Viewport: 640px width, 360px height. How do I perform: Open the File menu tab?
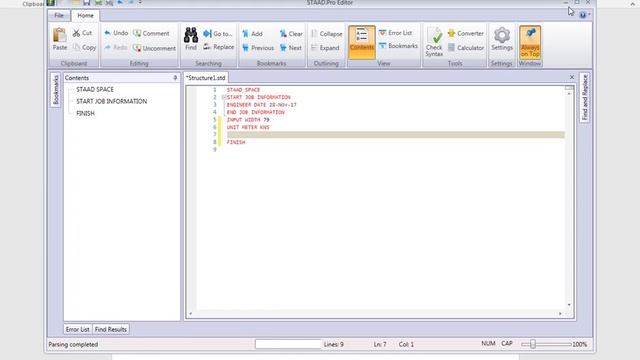point(59,16)
